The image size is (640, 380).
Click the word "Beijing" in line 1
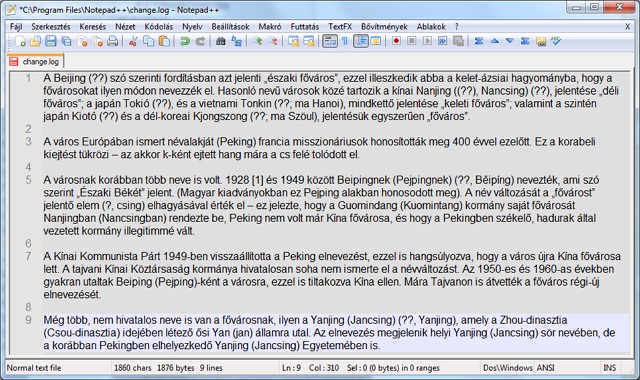point(69,78)
